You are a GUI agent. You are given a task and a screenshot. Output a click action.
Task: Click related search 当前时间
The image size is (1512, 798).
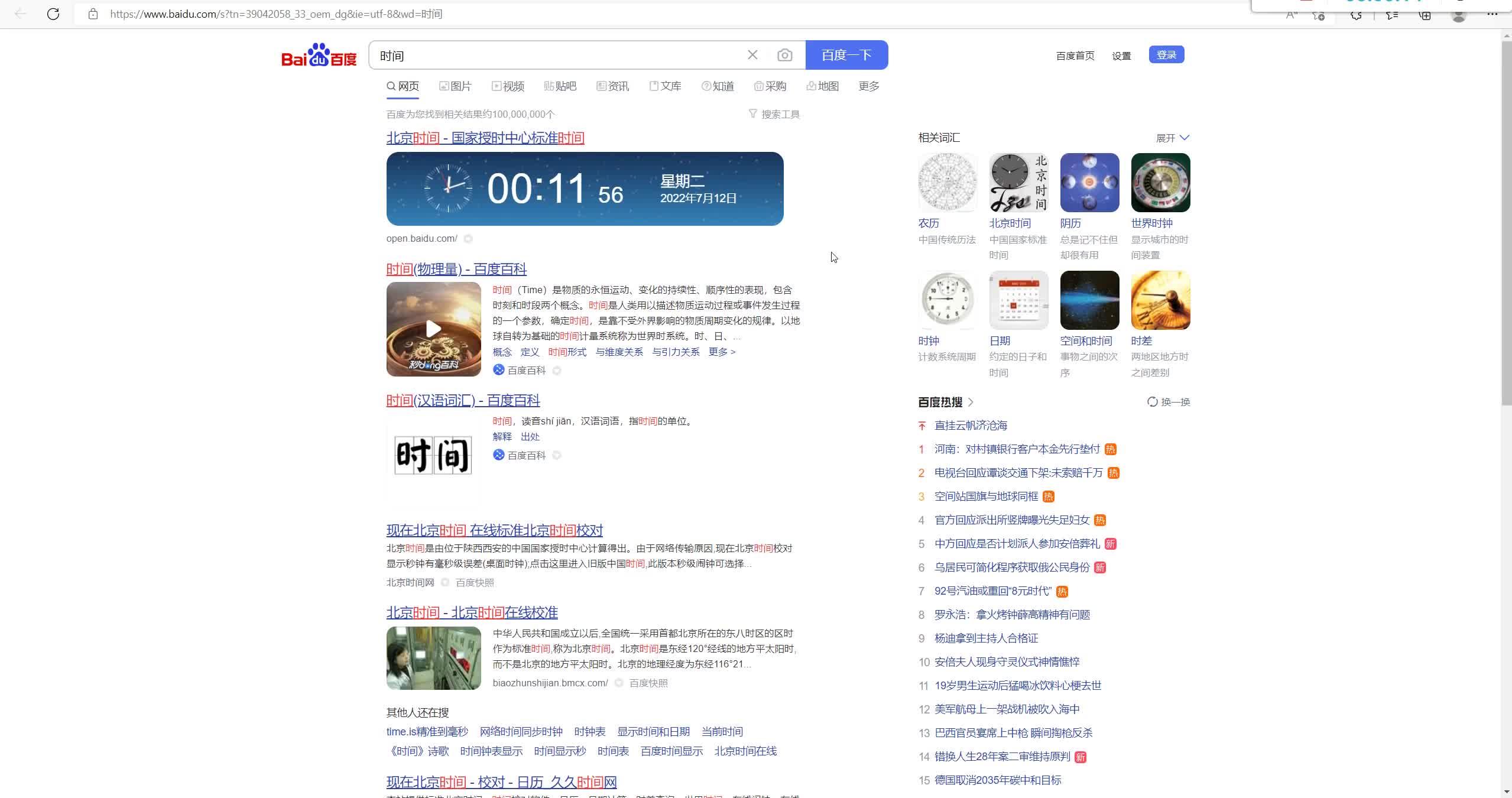[x=722, y=732]
